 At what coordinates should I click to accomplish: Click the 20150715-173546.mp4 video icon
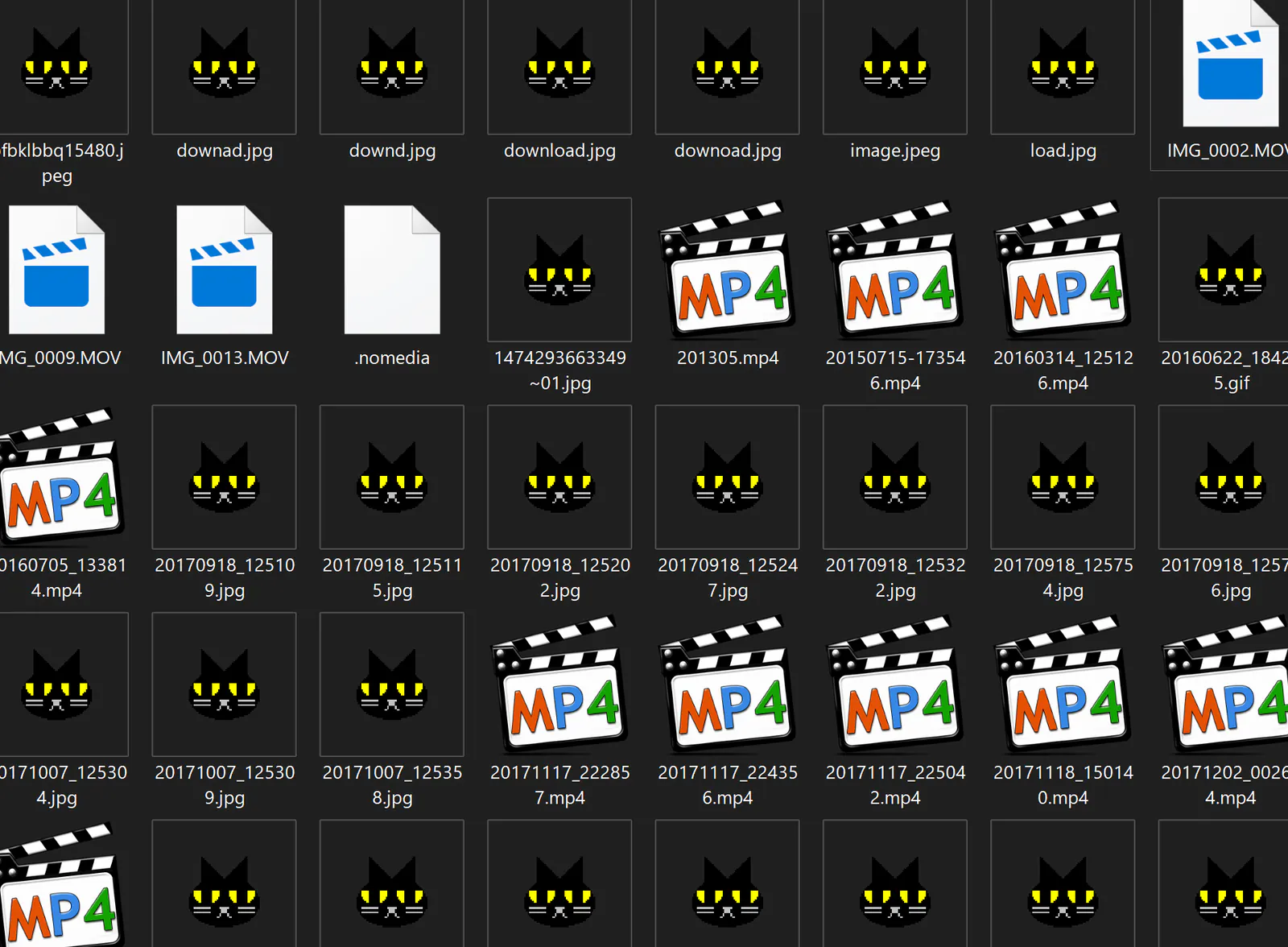895,270
